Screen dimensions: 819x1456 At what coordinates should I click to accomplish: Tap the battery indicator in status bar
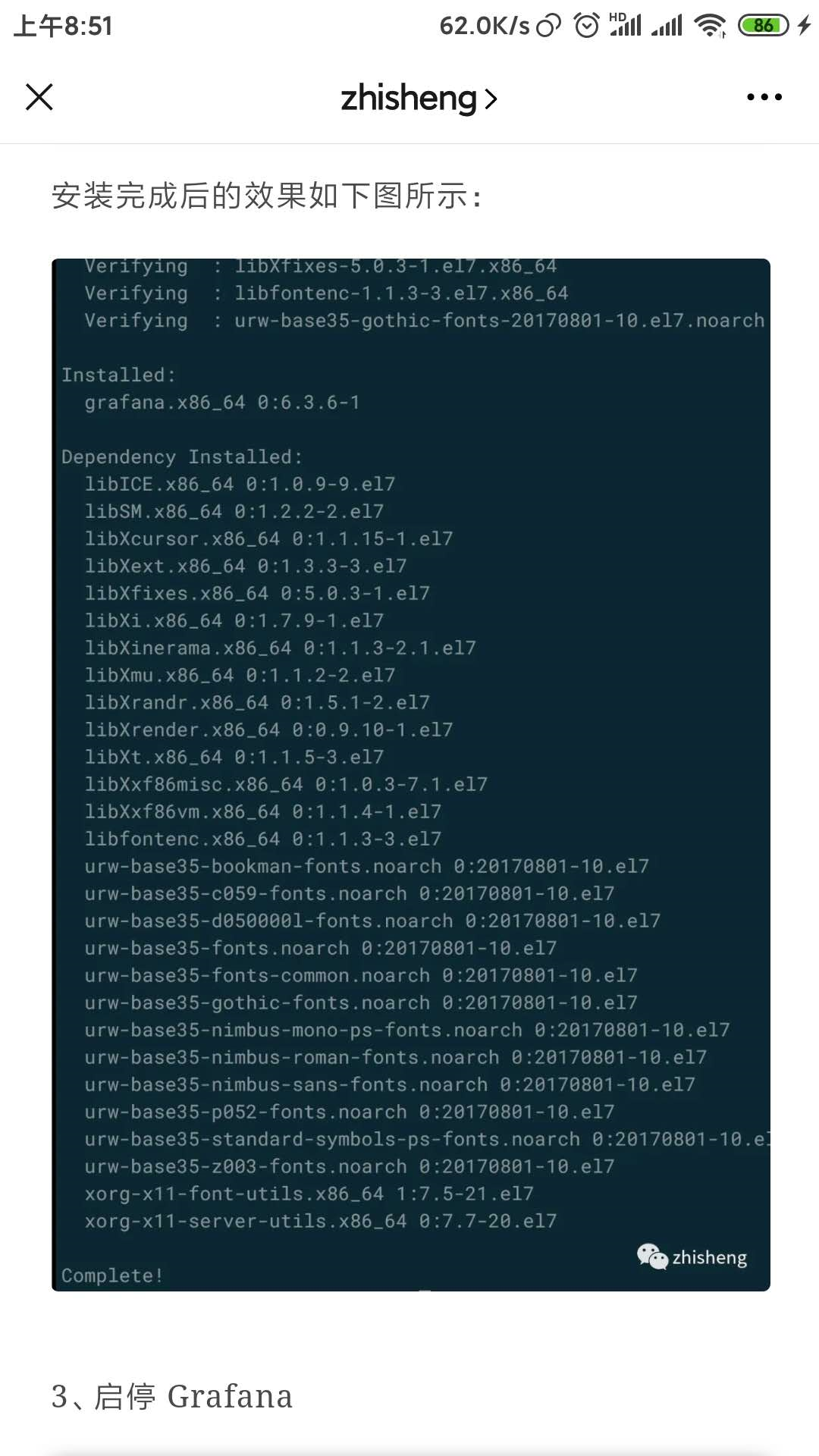763,26
